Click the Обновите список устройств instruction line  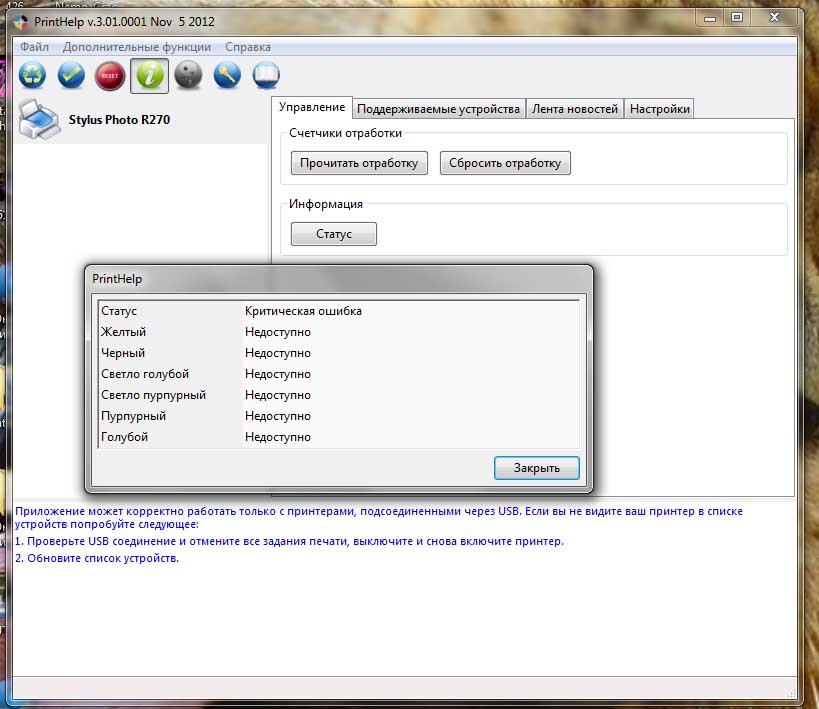97,558
